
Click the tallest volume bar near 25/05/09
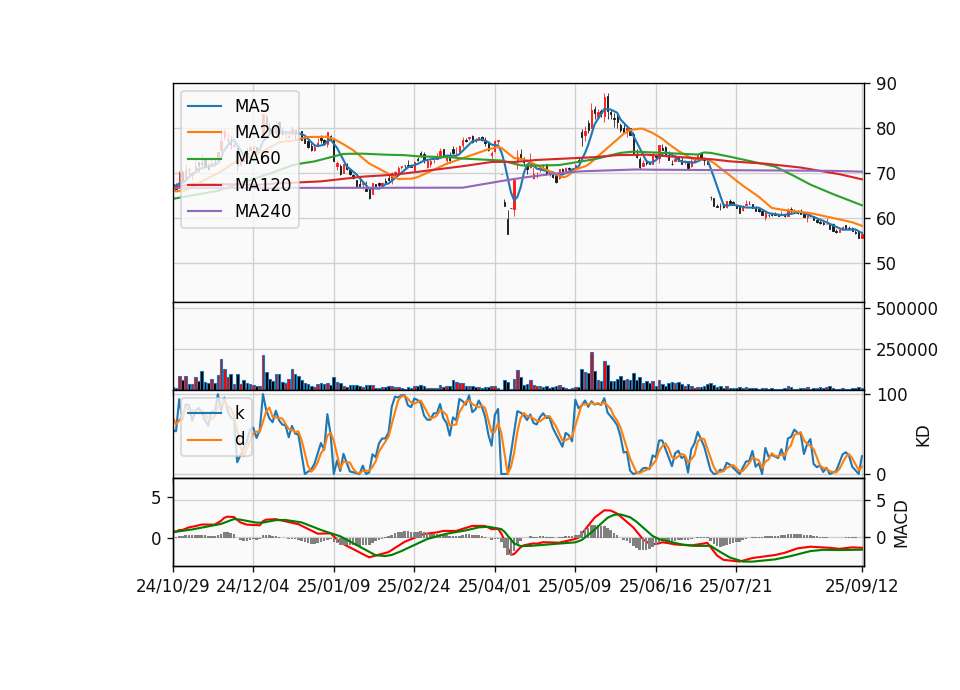pyautogui.click(x=592, y=371)
